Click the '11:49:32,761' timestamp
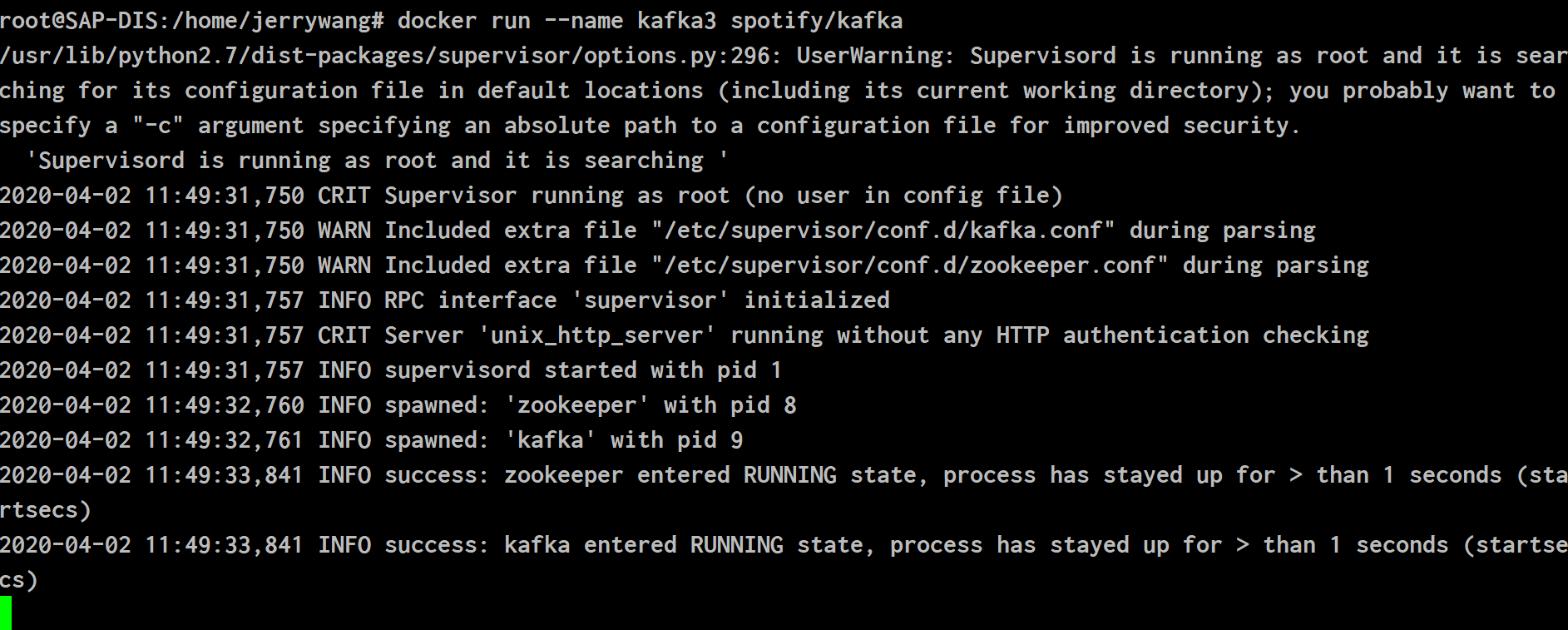The width and height of the screenshot is (1568, 630). tap(225, 440)
